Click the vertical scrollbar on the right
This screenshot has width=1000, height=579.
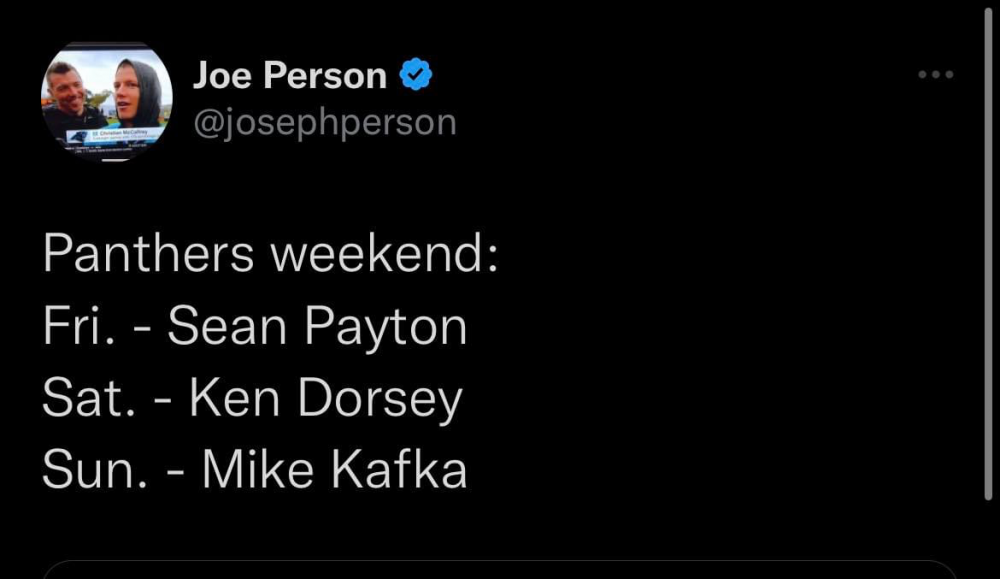point(988,250)
